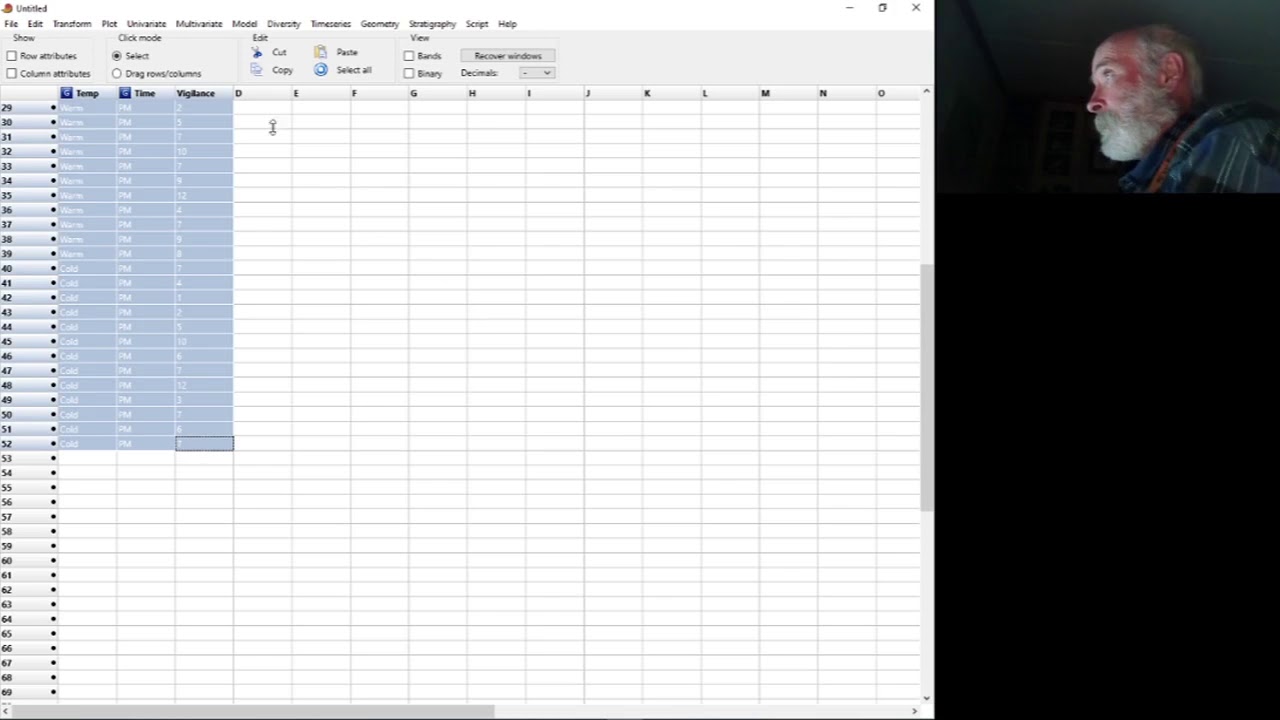Click vertical scrollbar up arrow
The width and height of the screenshot is (1280, 720).
pos(926,92)
